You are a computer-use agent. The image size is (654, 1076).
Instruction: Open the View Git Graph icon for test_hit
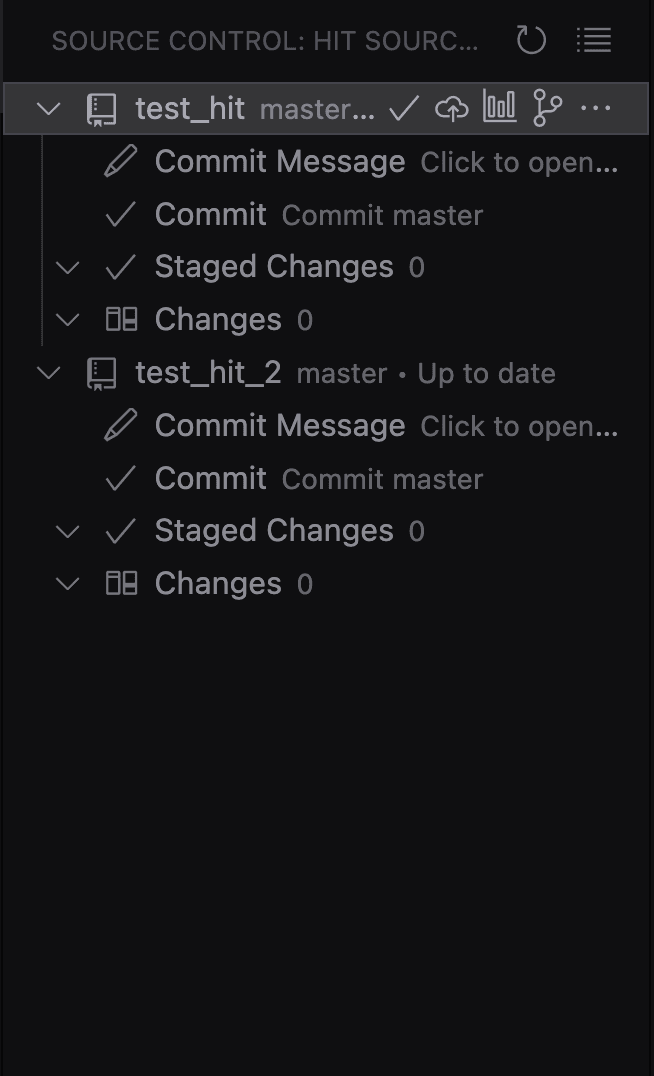499,107
